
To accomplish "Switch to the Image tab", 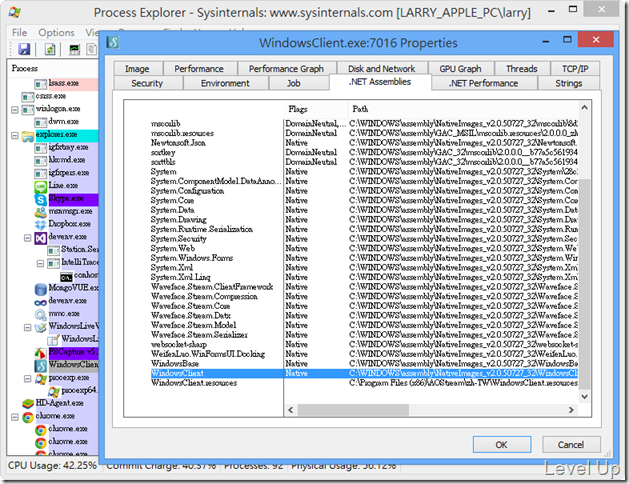I will [138, 69].
